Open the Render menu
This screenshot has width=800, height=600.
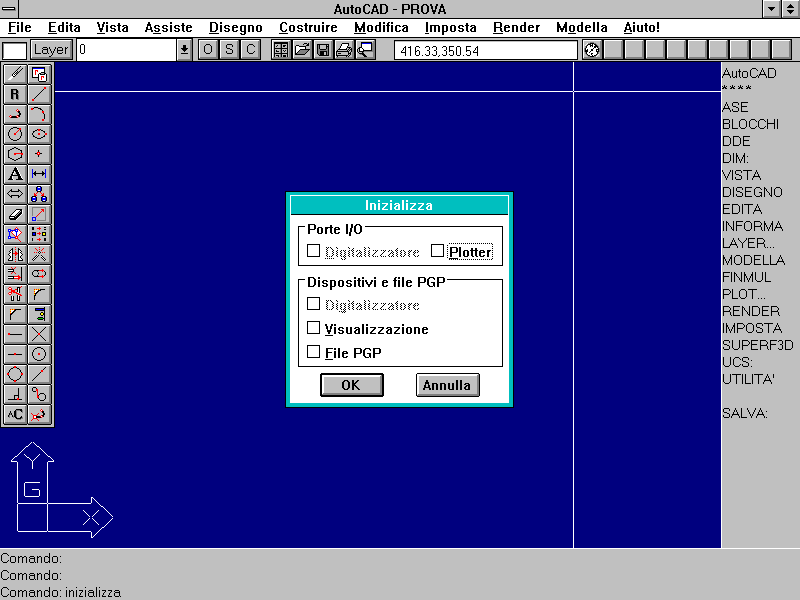point(516,28)
